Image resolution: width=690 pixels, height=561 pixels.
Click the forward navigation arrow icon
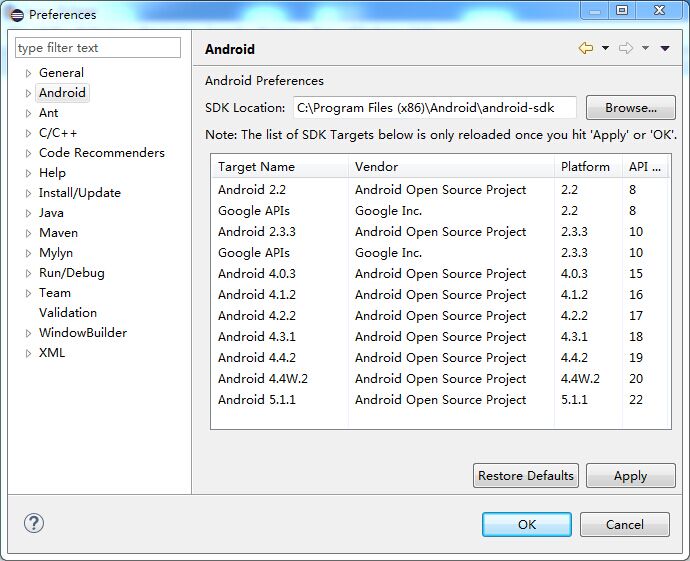[x=626, y=49]
